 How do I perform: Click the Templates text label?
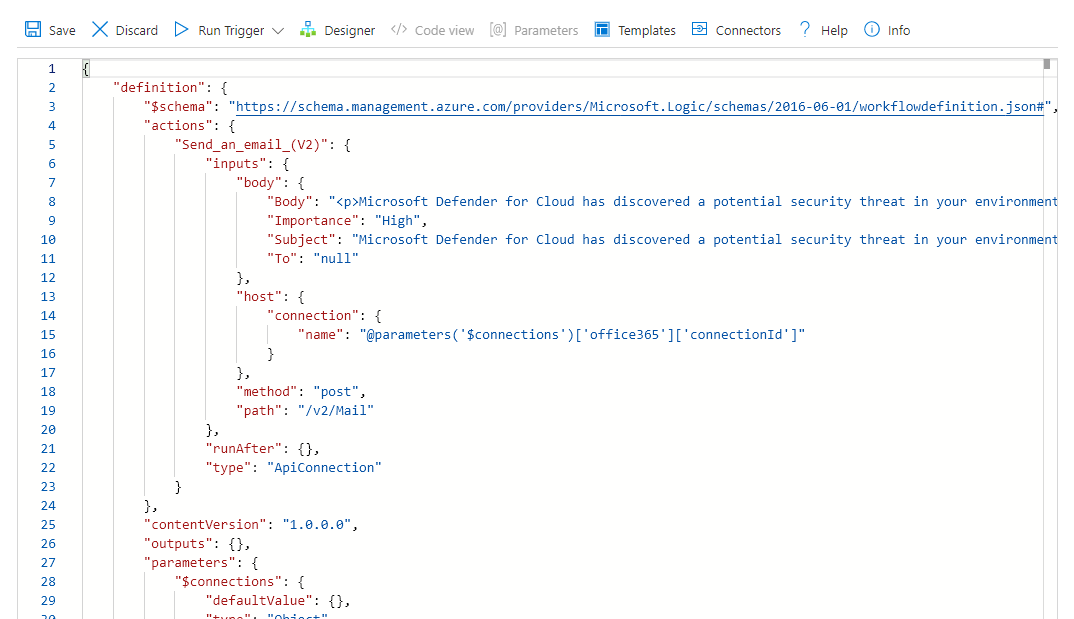[647, 31]
